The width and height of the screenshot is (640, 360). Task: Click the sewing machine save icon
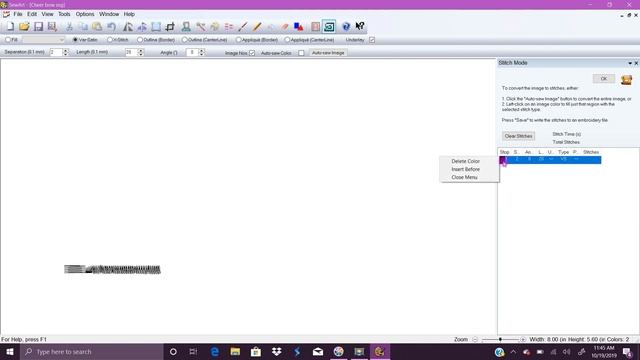click(x=627, y=79)
